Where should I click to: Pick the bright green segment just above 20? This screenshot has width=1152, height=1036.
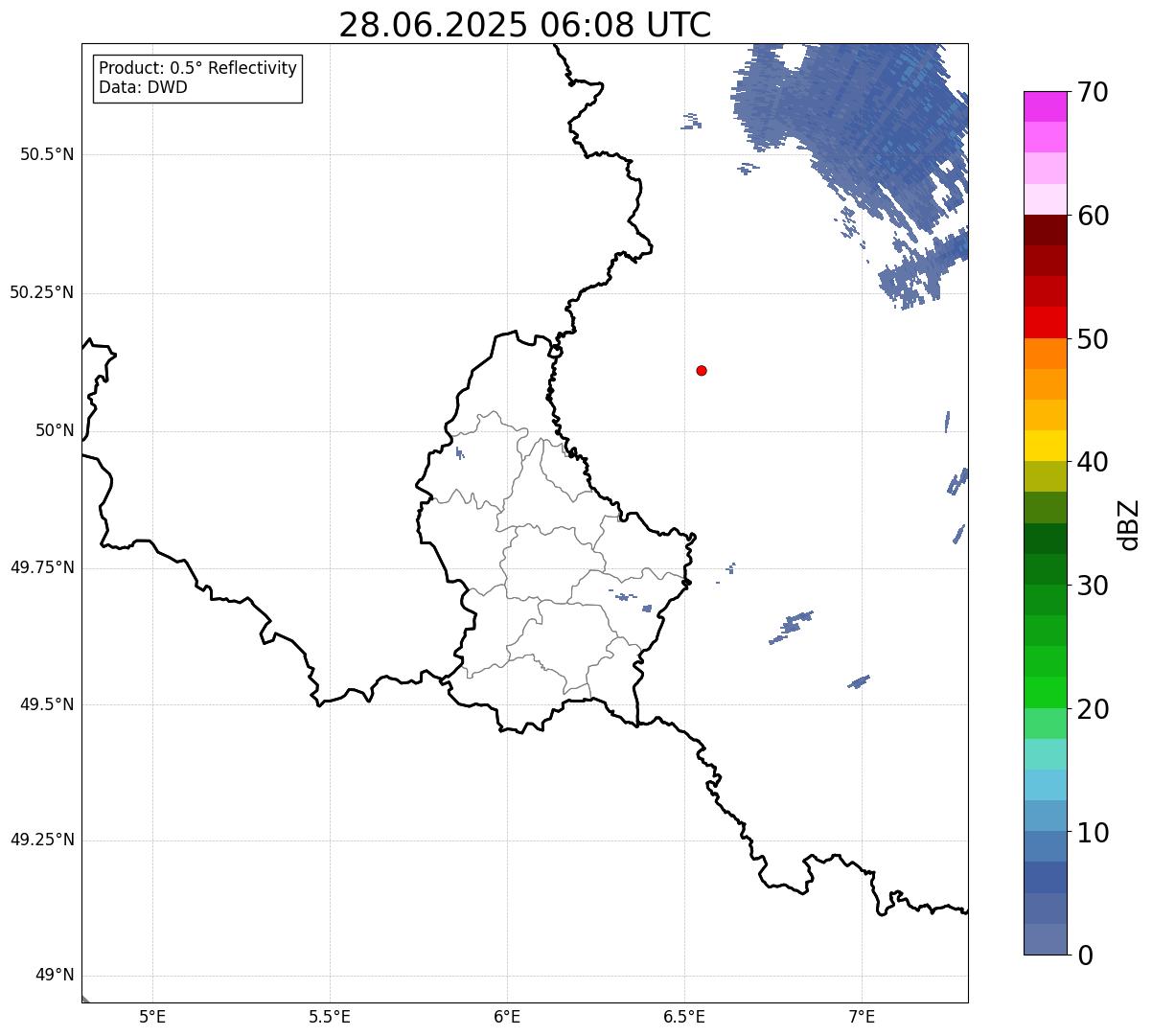coord(1045,693)
